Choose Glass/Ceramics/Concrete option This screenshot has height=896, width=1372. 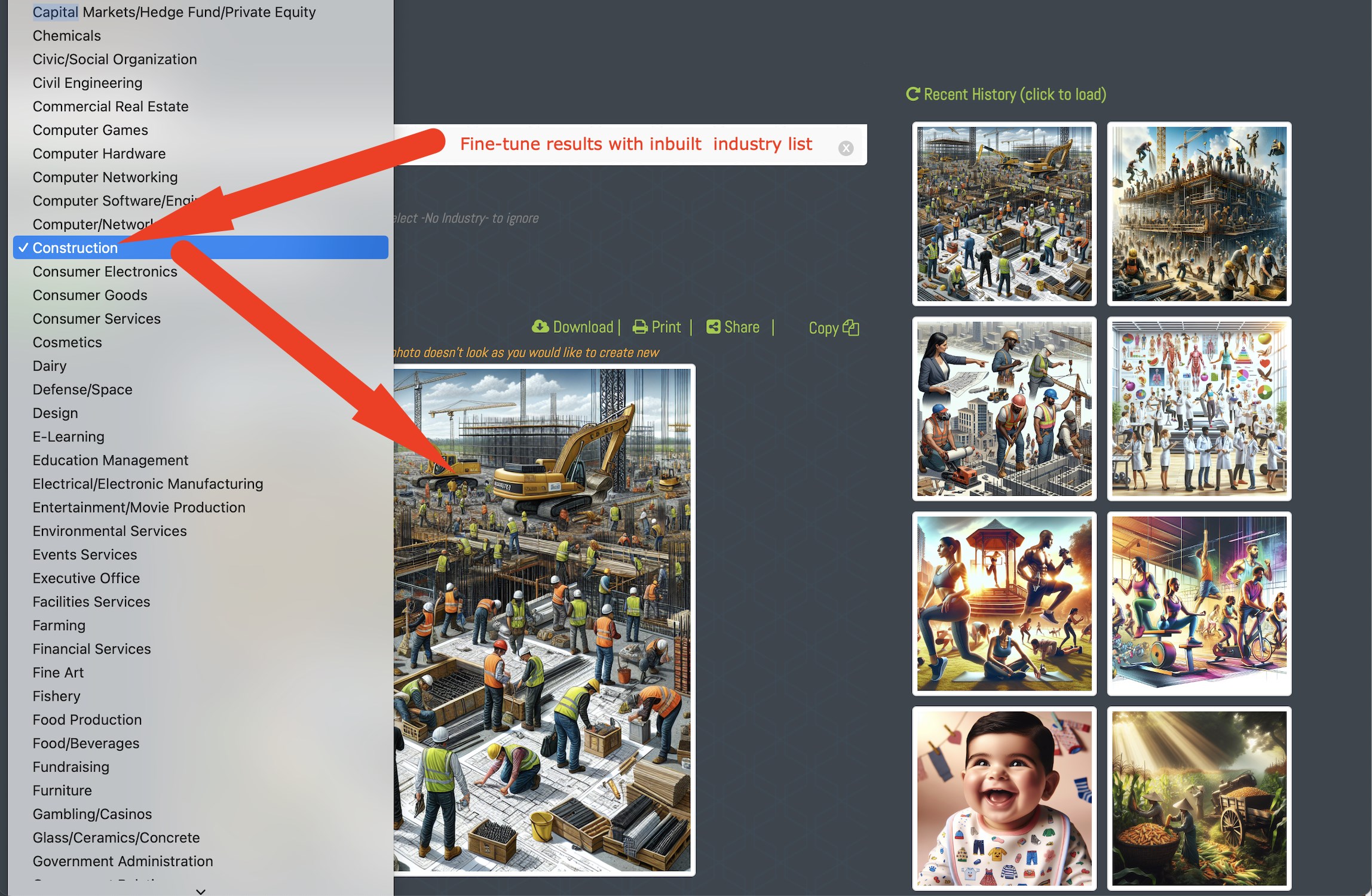click(116, 837)
